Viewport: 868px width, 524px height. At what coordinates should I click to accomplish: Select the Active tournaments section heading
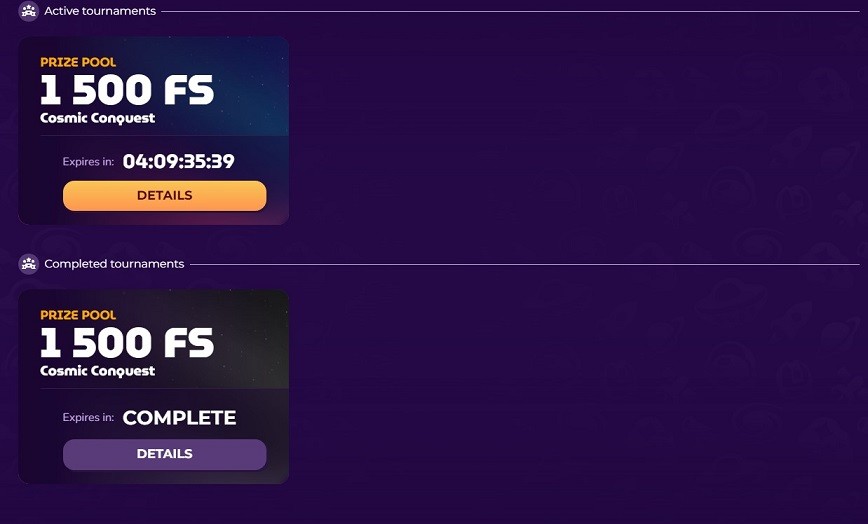click(x=100, y=11)
